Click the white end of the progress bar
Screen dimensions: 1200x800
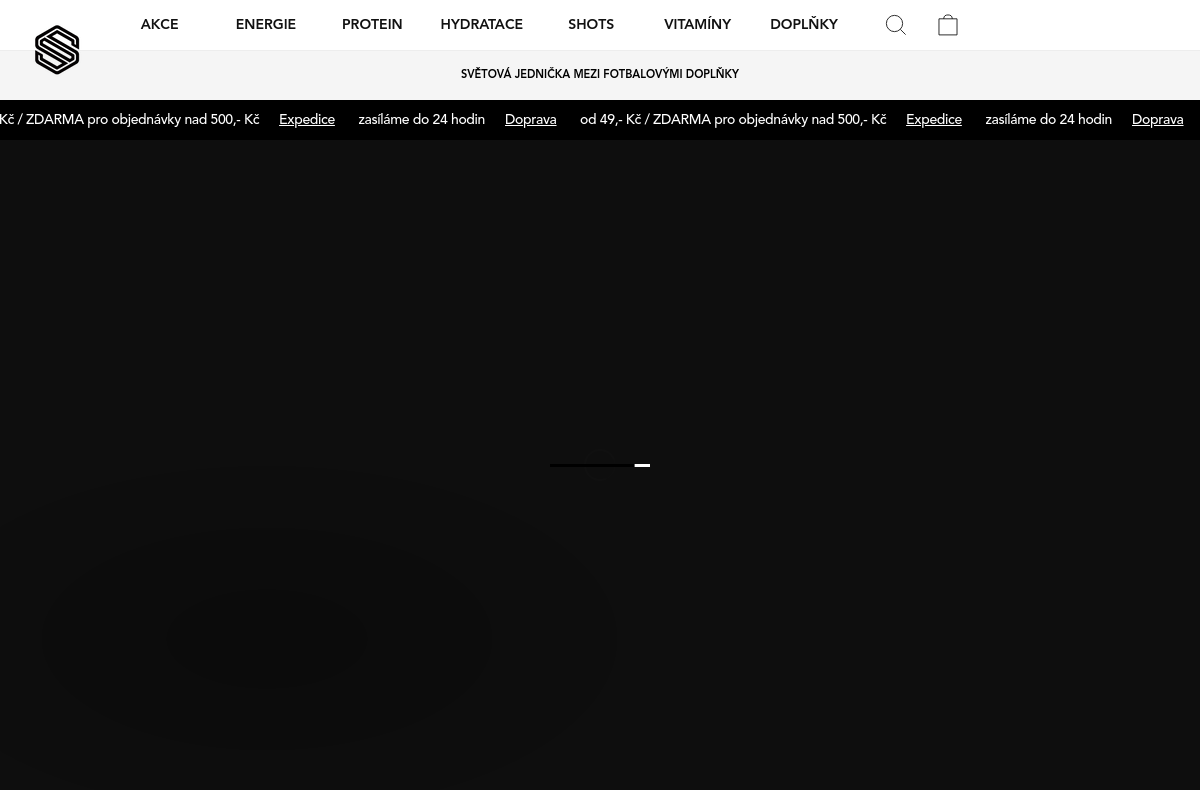642,465
